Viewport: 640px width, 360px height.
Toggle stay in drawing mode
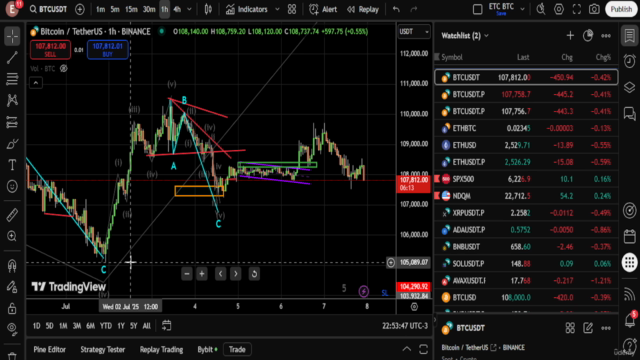(x=12, y=287)
